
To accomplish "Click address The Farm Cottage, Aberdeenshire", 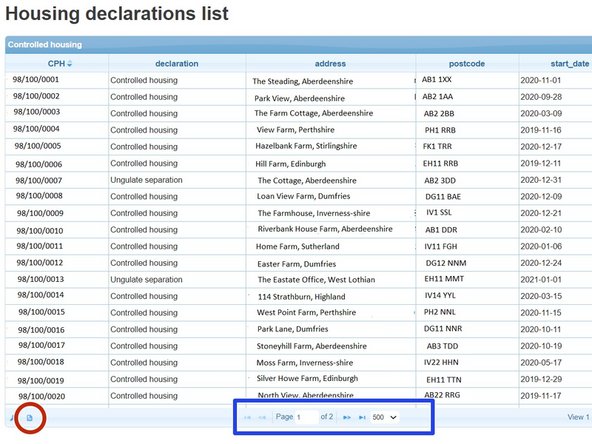I will (x=313, y=113).
